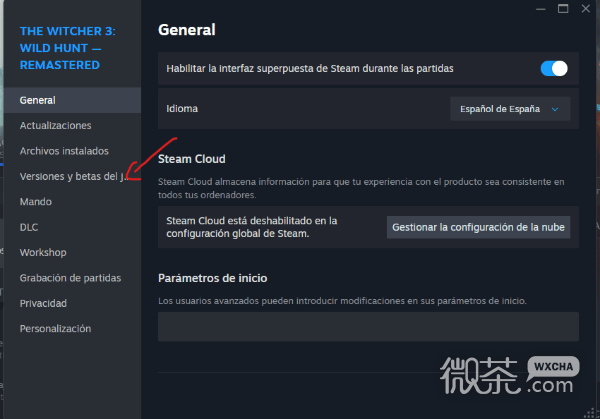Click the window resize grip corner

tap(589, 413)
